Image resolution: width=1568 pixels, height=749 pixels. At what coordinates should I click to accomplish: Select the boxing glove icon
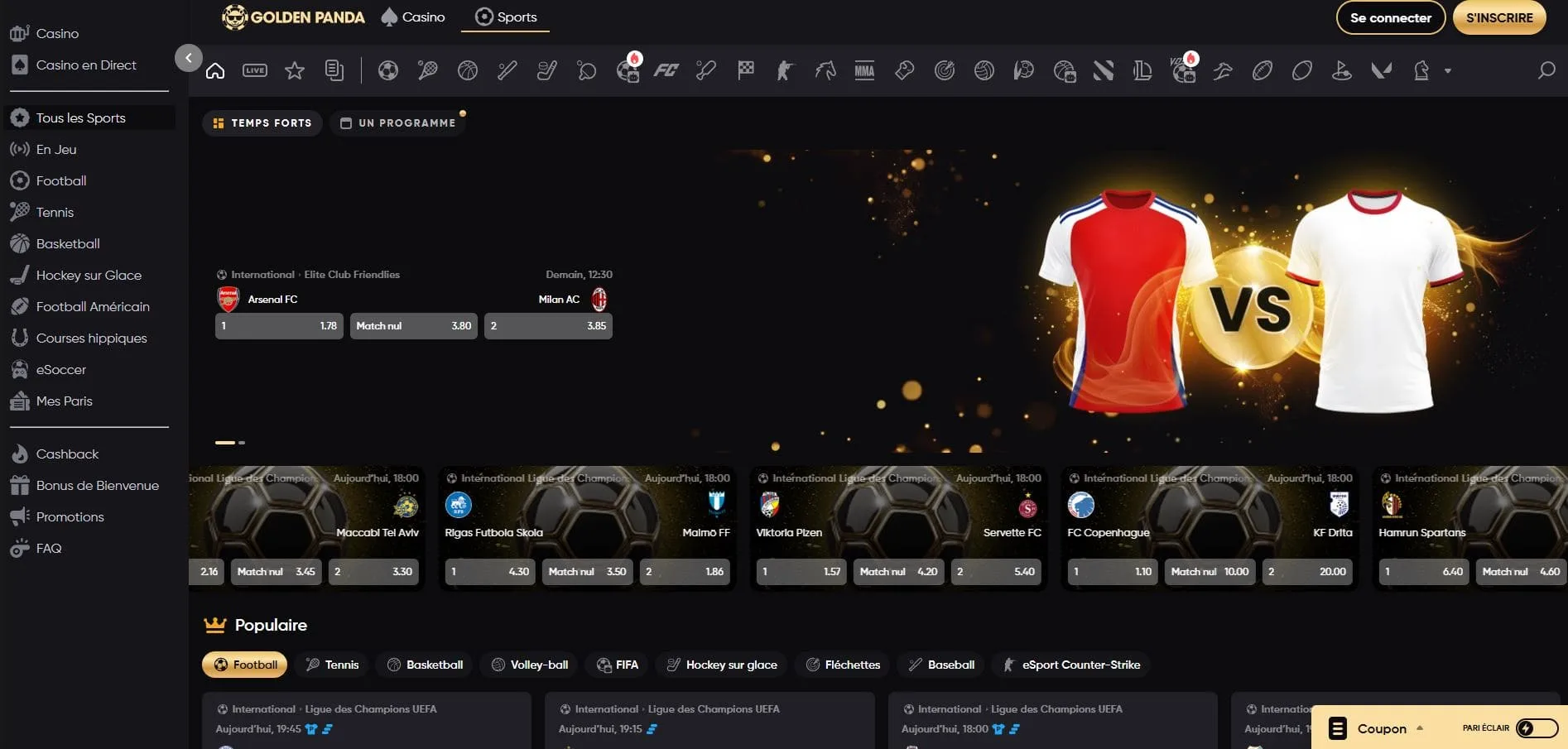(905, 71)
